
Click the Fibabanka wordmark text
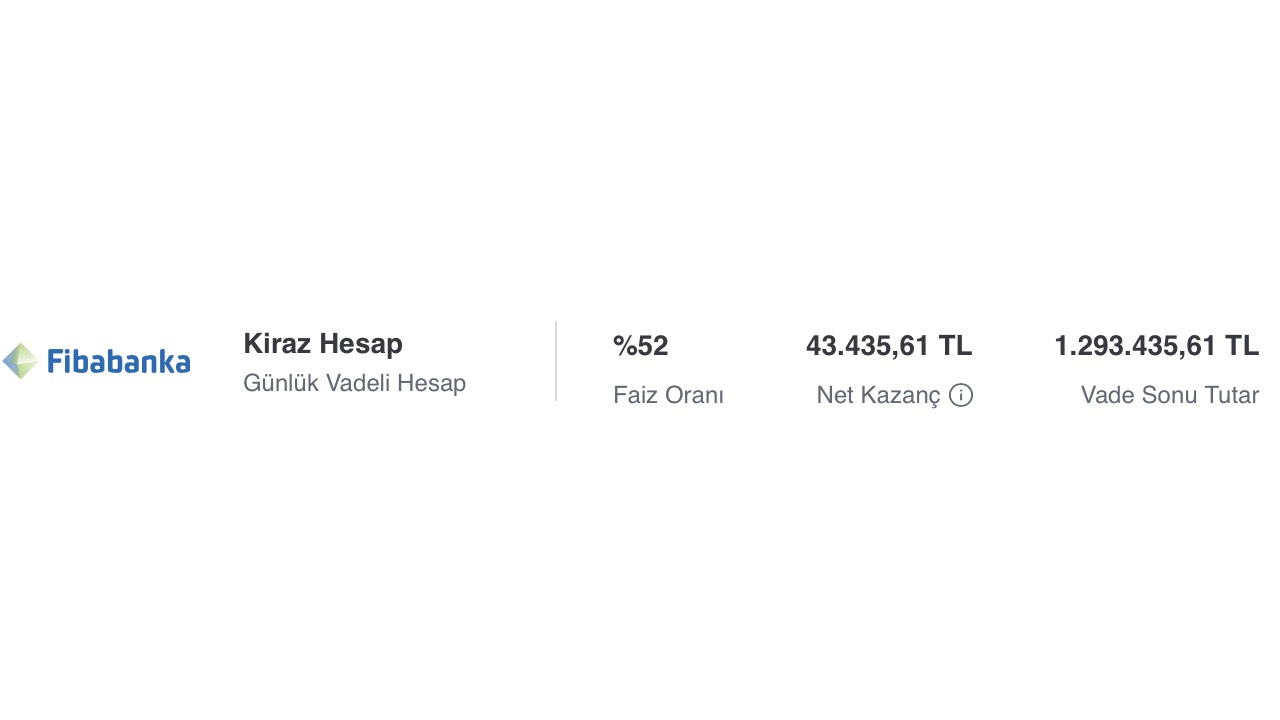point(119,361)
